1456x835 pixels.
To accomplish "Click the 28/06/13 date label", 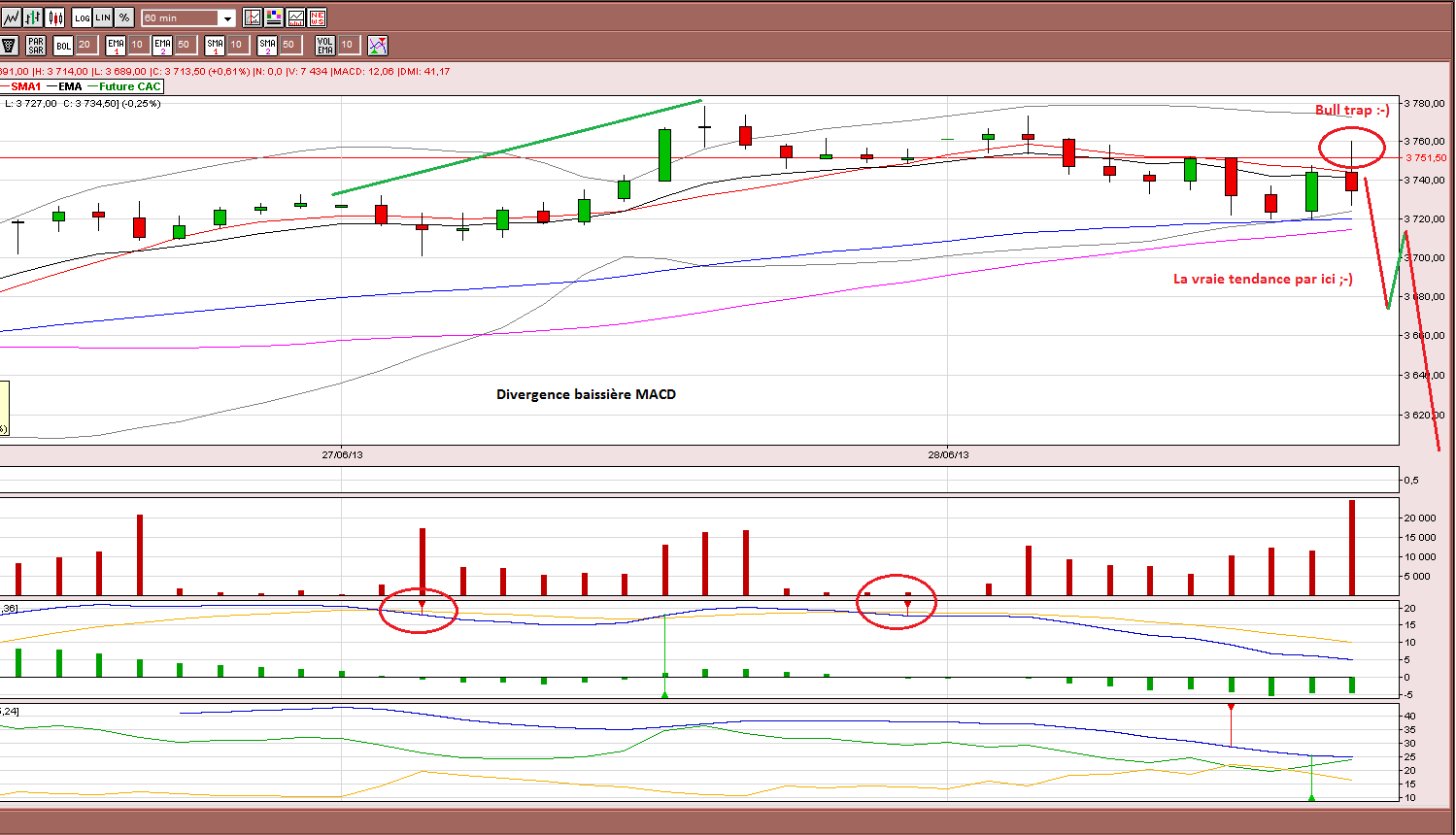I will [948, 454].
